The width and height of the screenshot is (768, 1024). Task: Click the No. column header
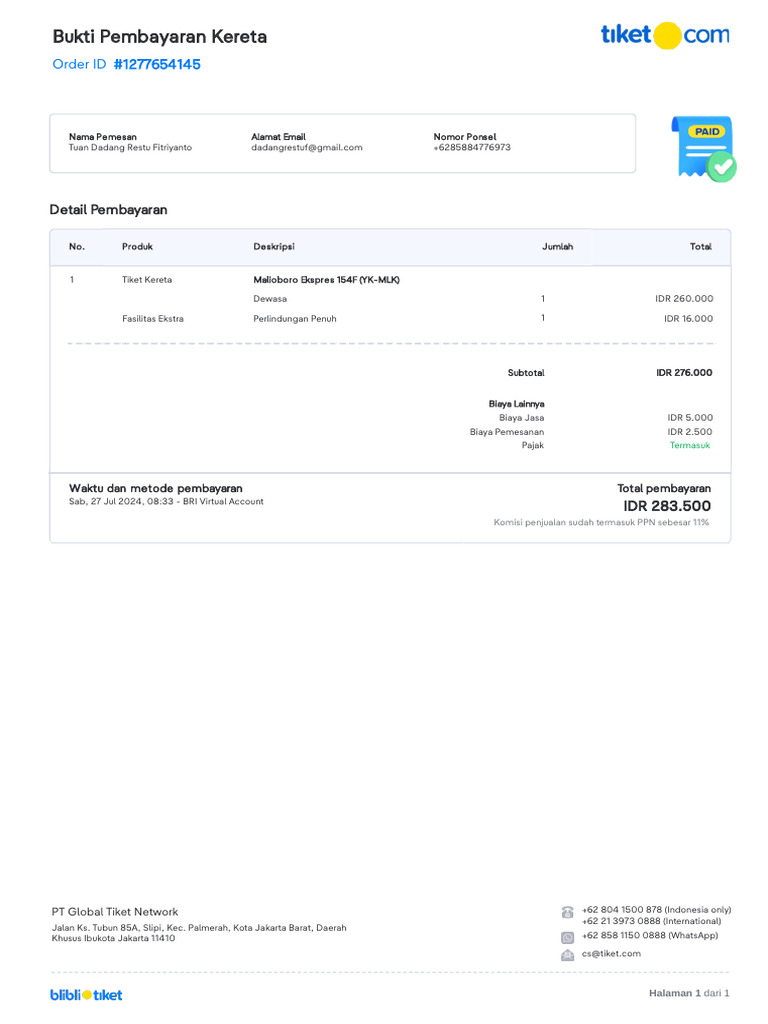point(77,246)
